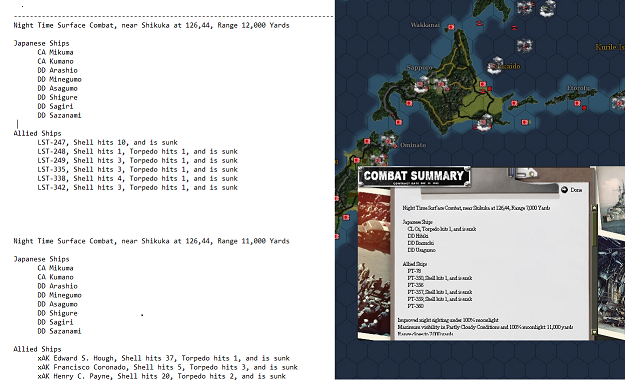Click the Done button in Combat Summary
Viewport: 625px width, 384px height.
click(x=572, y=190)
